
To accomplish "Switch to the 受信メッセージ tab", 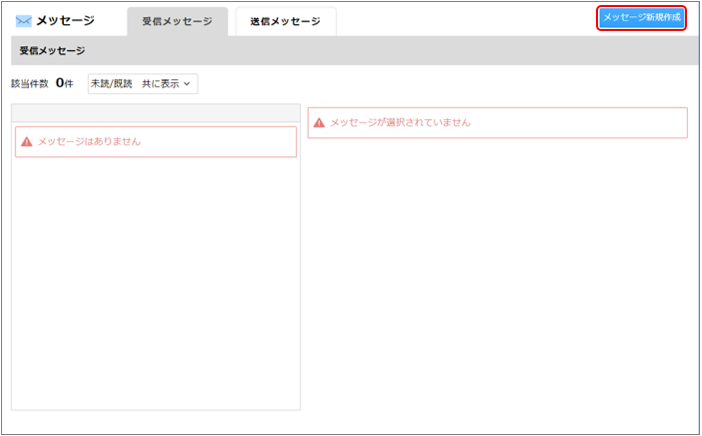I will click(177, 21).
